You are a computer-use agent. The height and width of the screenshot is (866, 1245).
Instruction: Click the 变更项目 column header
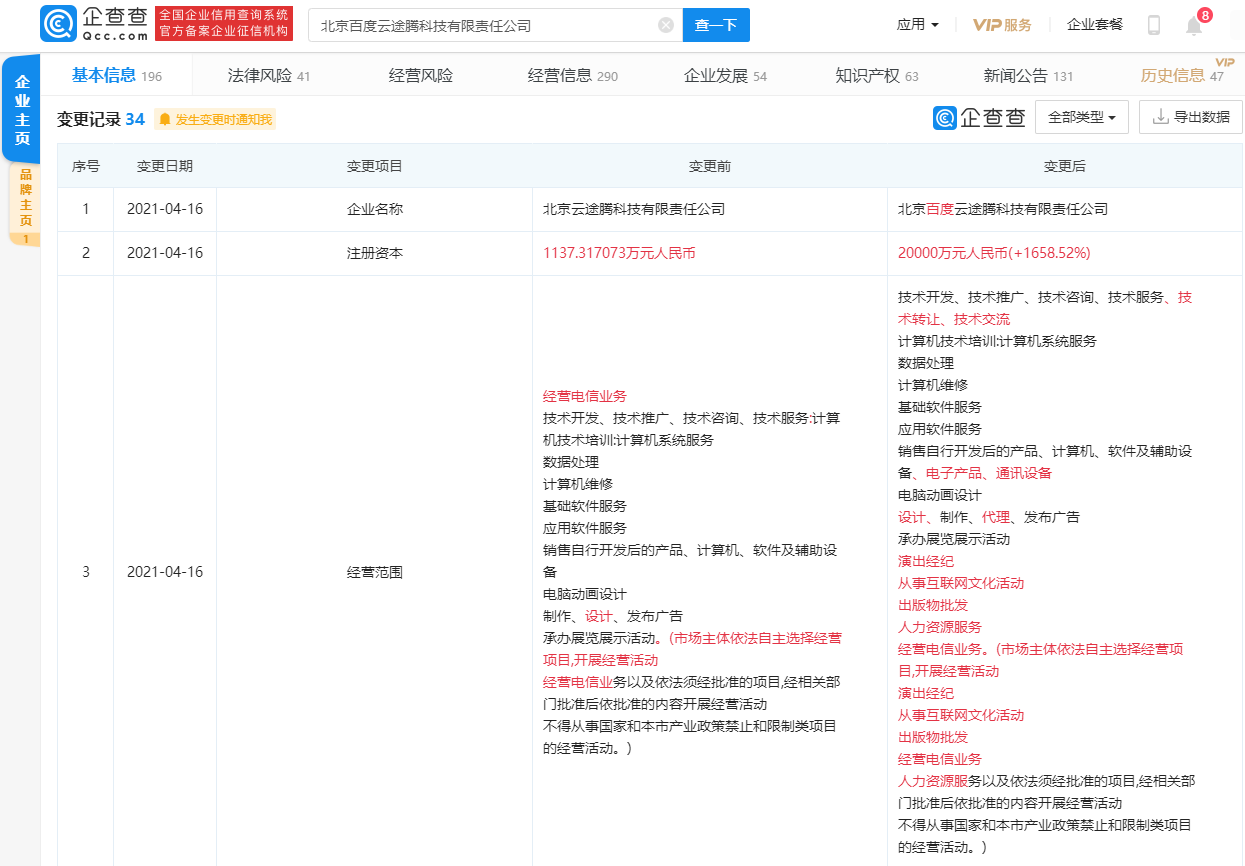pyautogui.click(x=375, y=166)
